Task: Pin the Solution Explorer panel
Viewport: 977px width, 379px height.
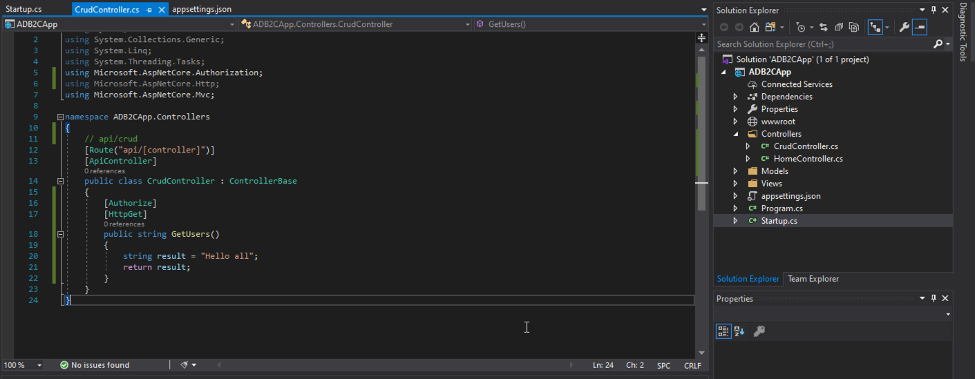Action: coord(933,10)
